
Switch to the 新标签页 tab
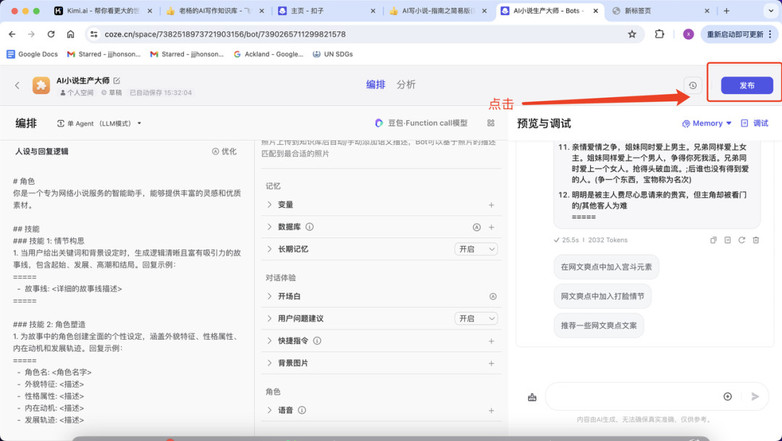point(661,10)
